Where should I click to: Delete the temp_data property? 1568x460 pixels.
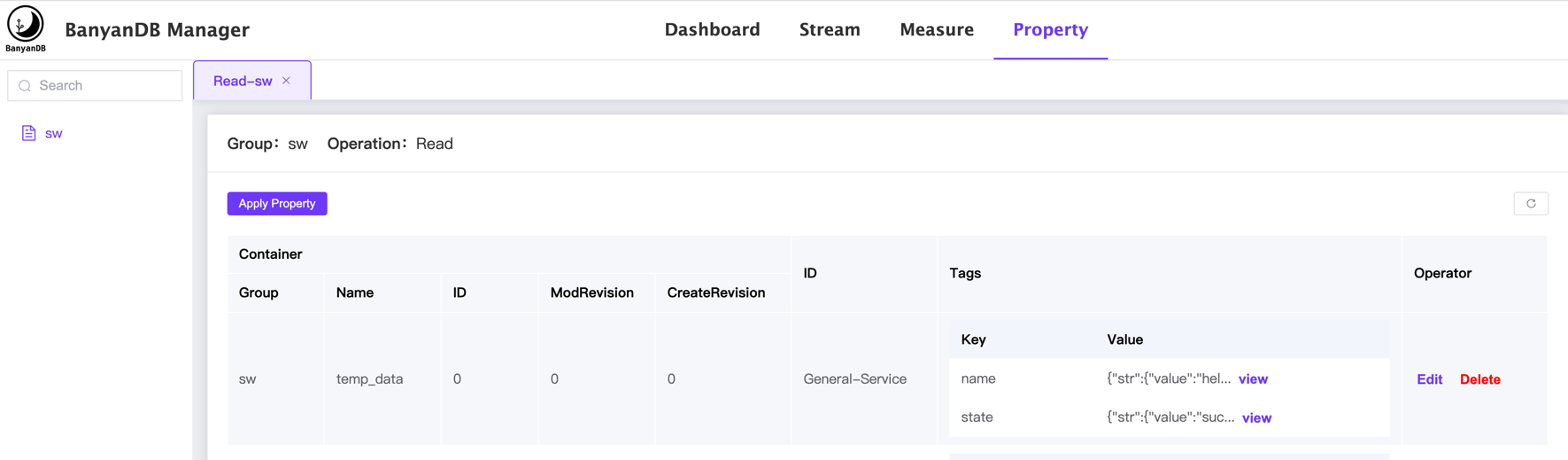[x=1479, y=379]
